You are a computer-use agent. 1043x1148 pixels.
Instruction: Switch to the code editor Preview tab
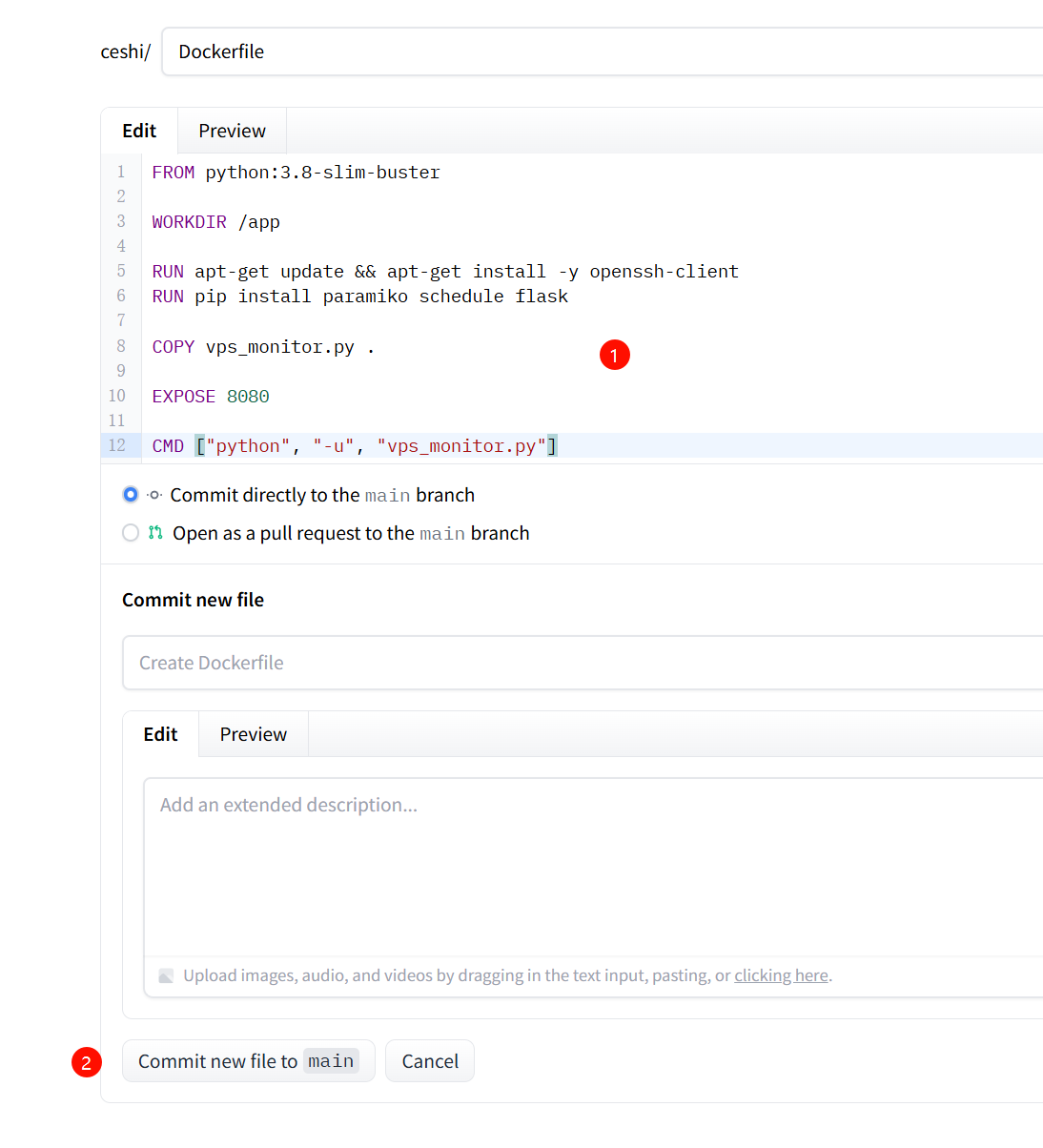click(232, 131)
